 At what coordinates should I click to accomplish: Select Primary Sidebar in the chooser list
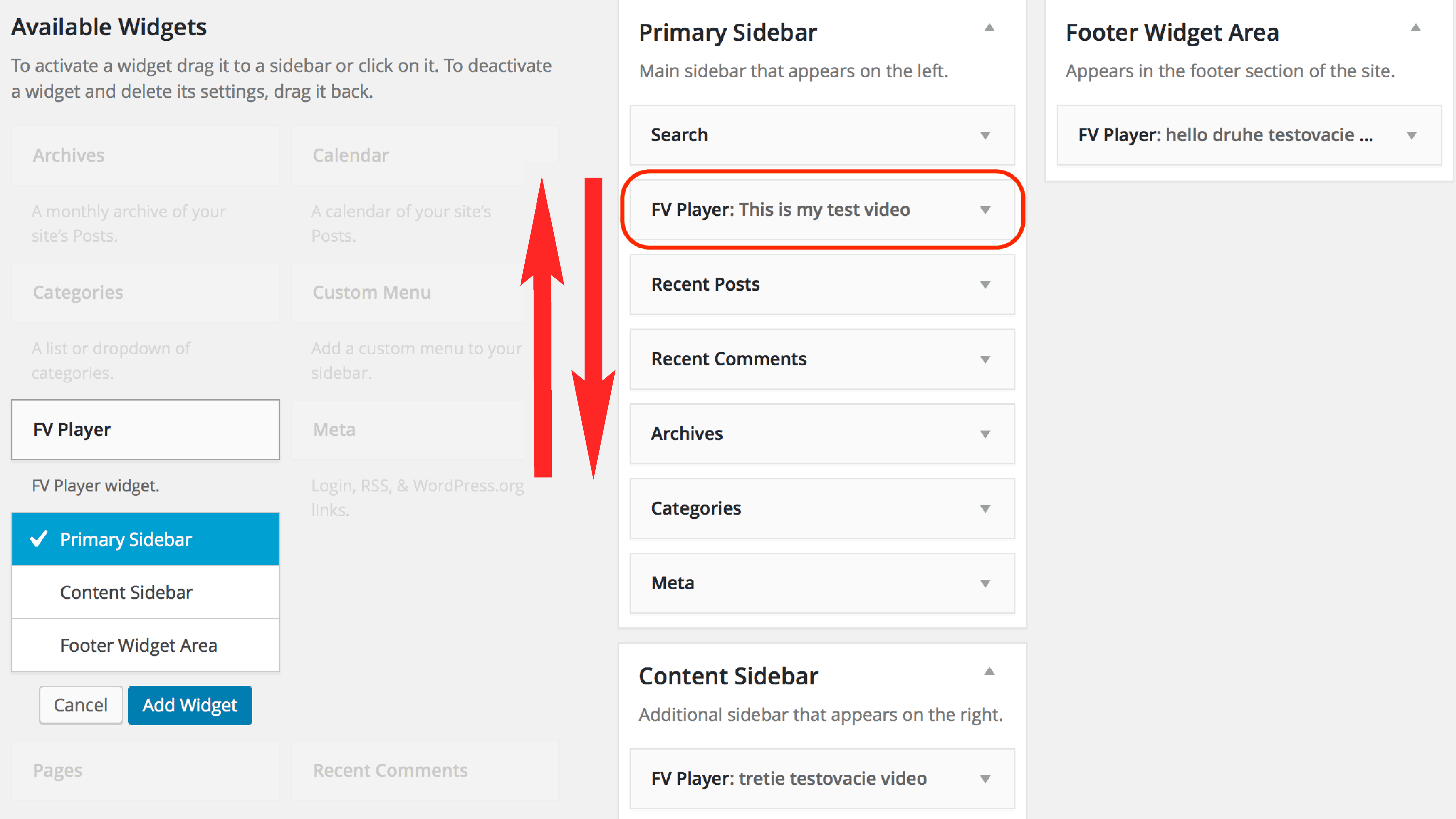[x=145, y=539]
